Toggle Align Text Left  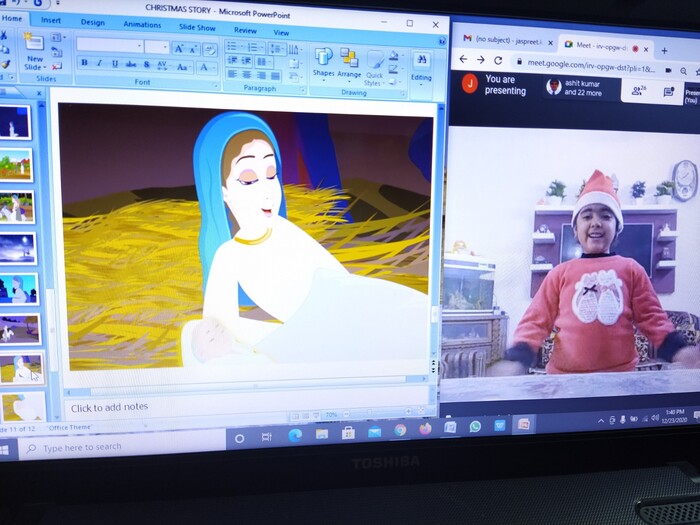pos(232,74)
